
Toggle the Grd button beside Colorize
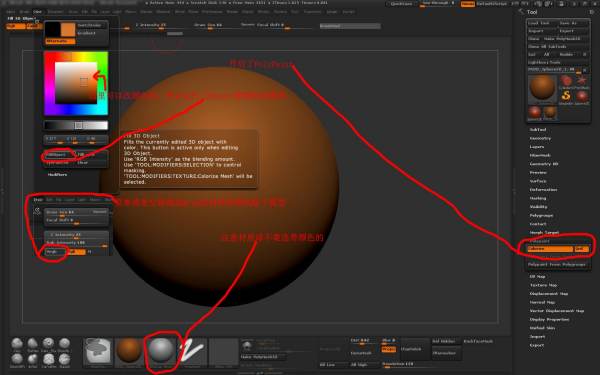pyautogui.click(x=582, y=249)
